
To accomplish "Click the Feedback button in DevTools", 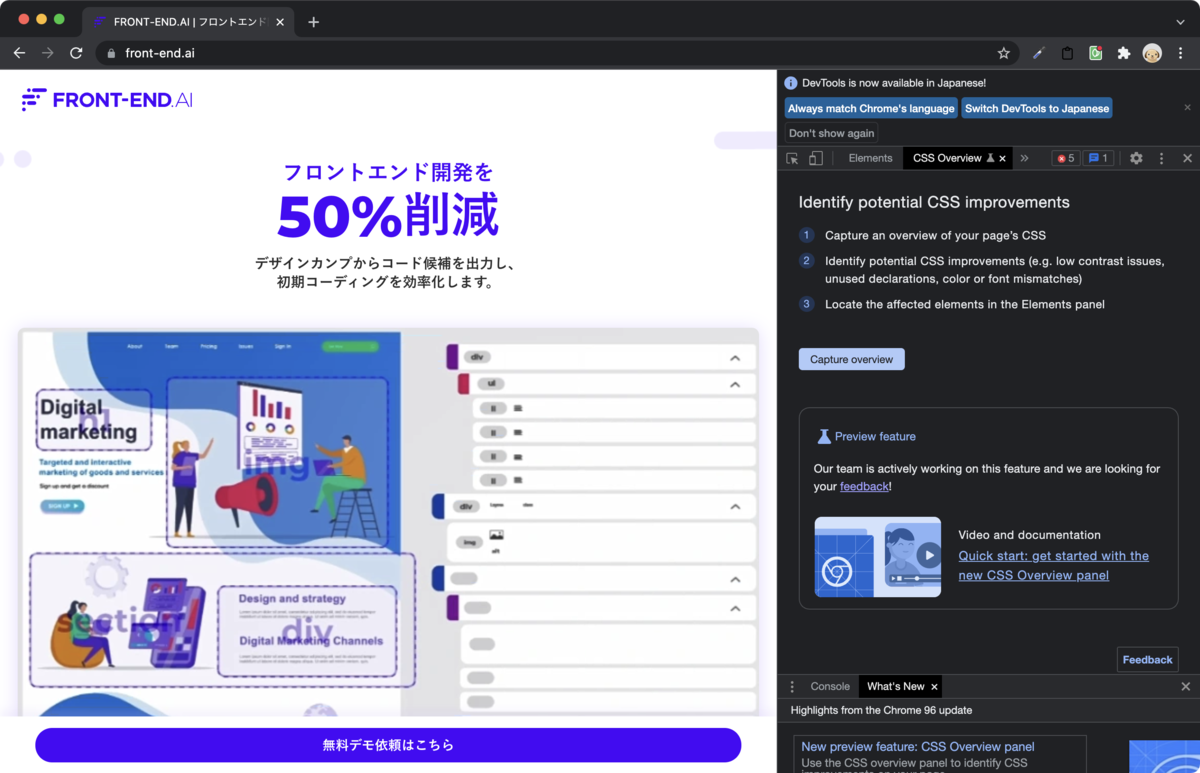I will coord(1147,659).
